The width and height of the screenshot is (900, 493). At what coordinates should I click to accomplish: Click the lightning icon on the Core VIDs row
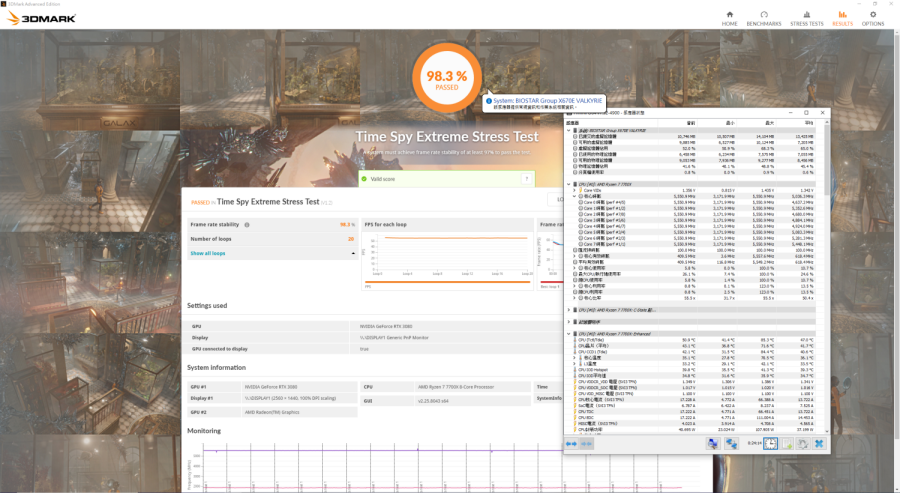click(580, 190)
